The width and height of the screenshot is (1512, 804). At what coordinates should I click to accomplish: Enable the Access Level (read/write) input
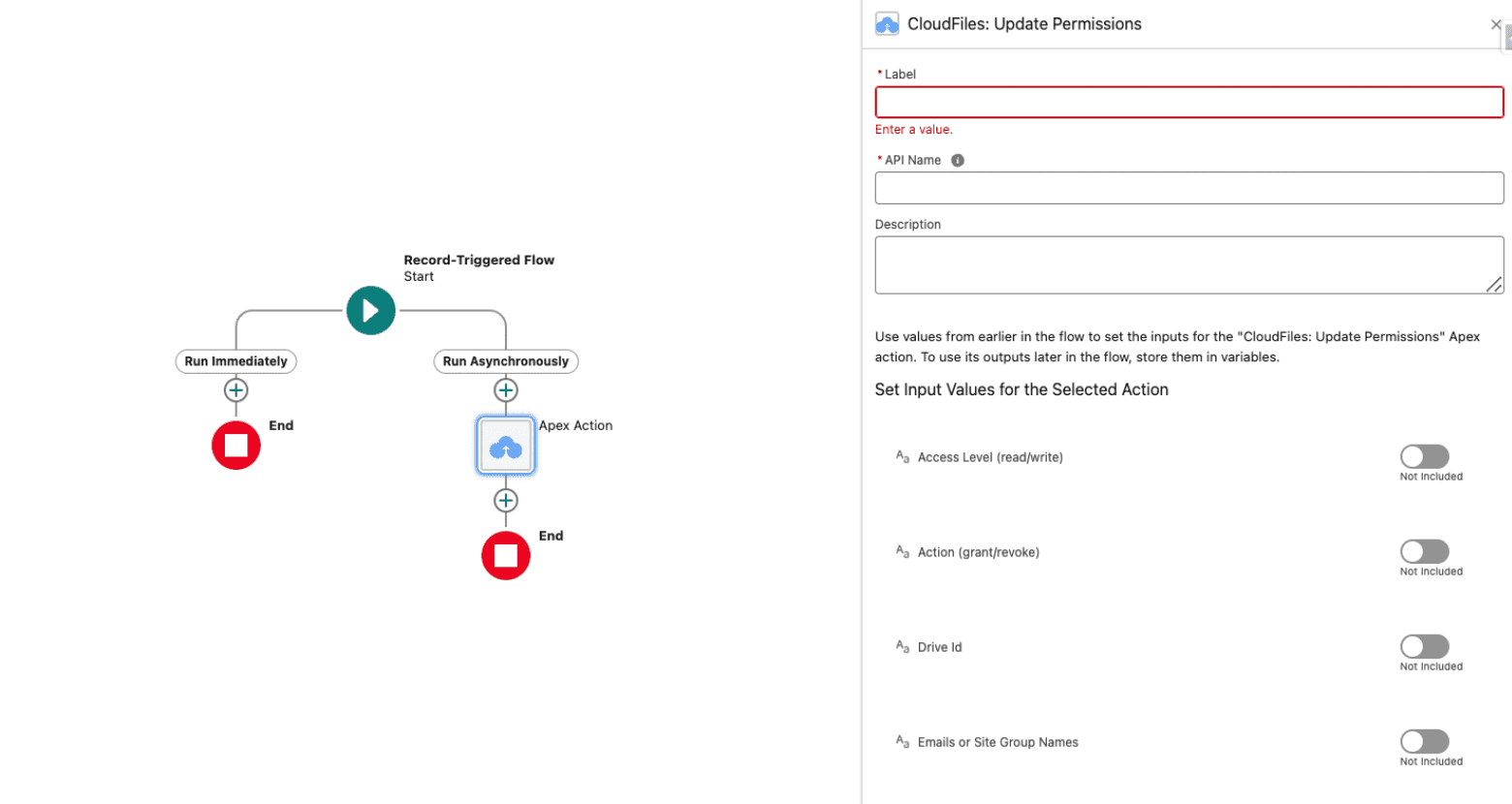pyautogui.click(x=1424, y=456)
